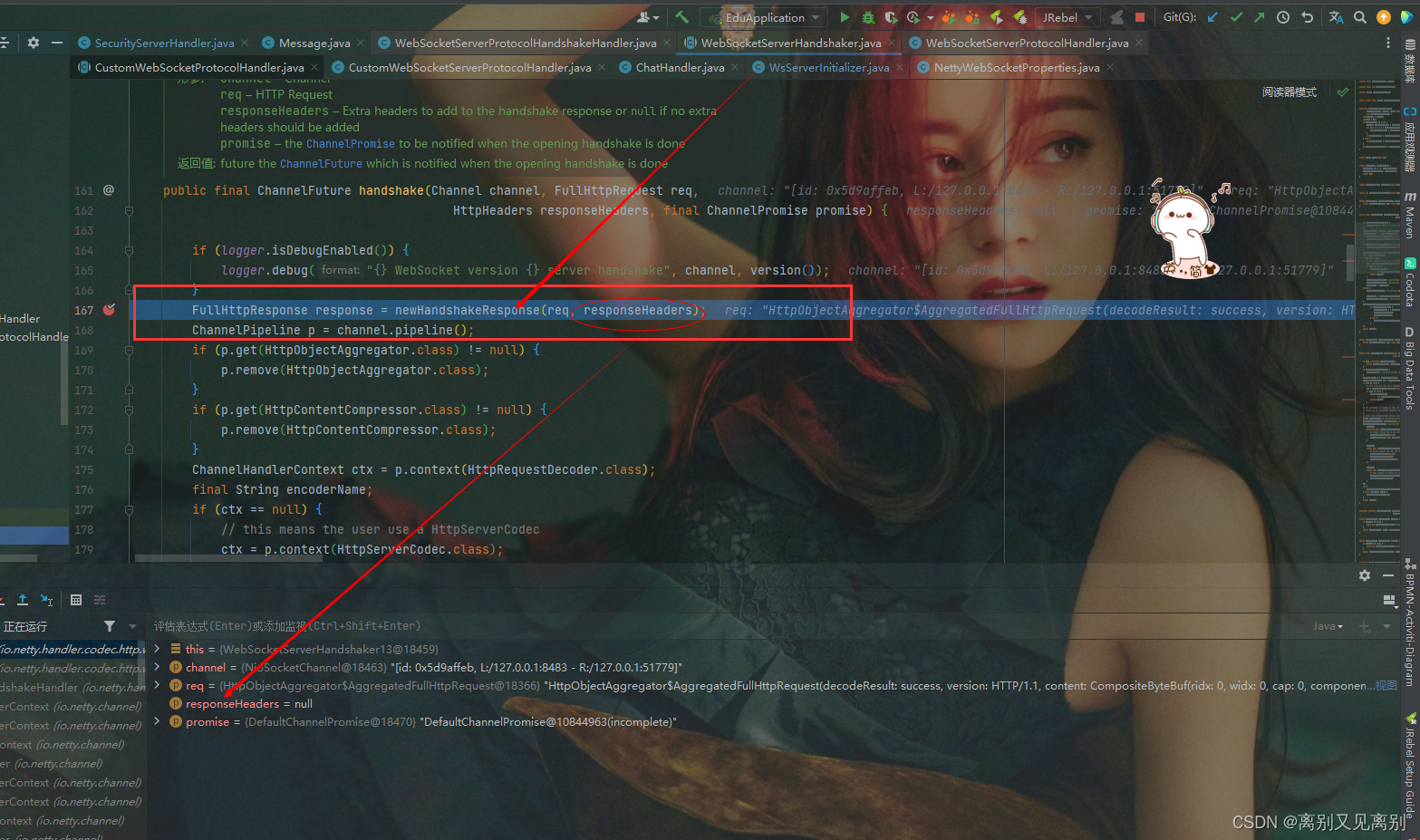Click the Git rollback undo icon
The image size is (1420, 840).
coord(1307,17)
